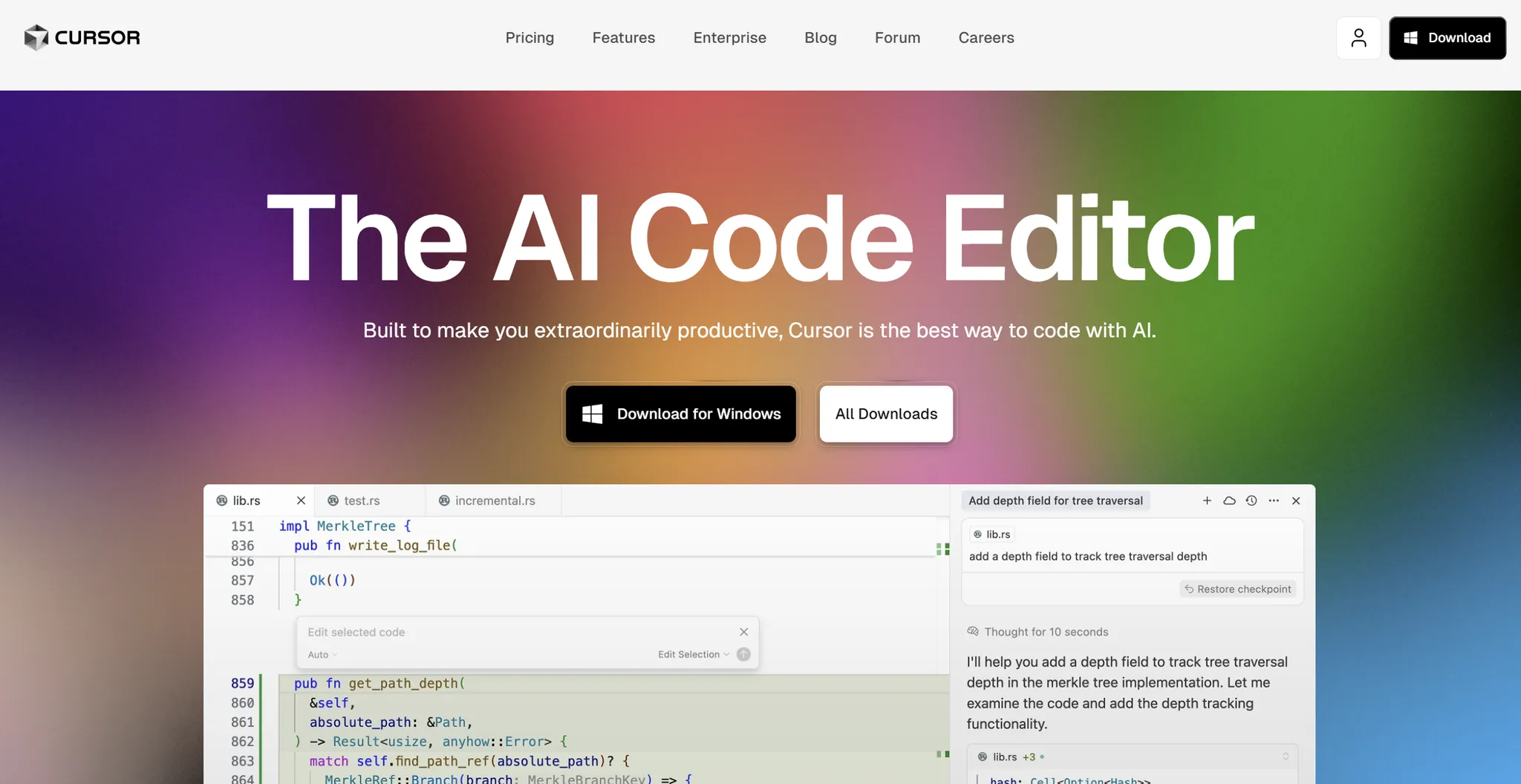Click line number 859 in the gutter
Viewport: 1521px width, 784px height.
coord(242,684)
